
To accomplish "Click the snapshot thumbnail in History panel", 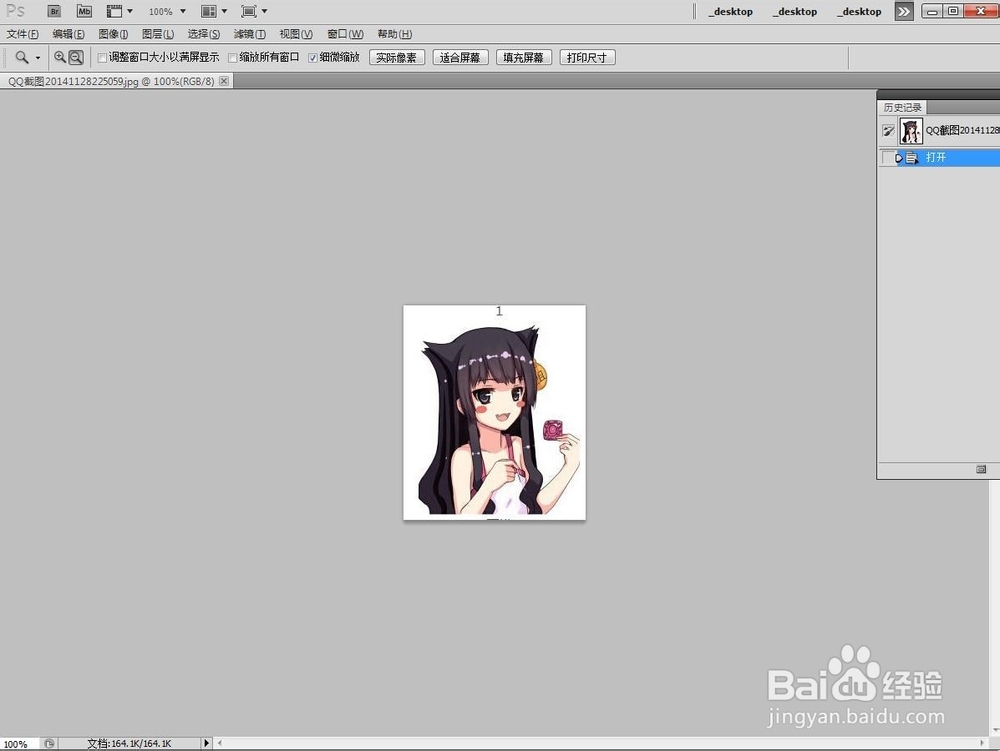I will click(911, 131).
